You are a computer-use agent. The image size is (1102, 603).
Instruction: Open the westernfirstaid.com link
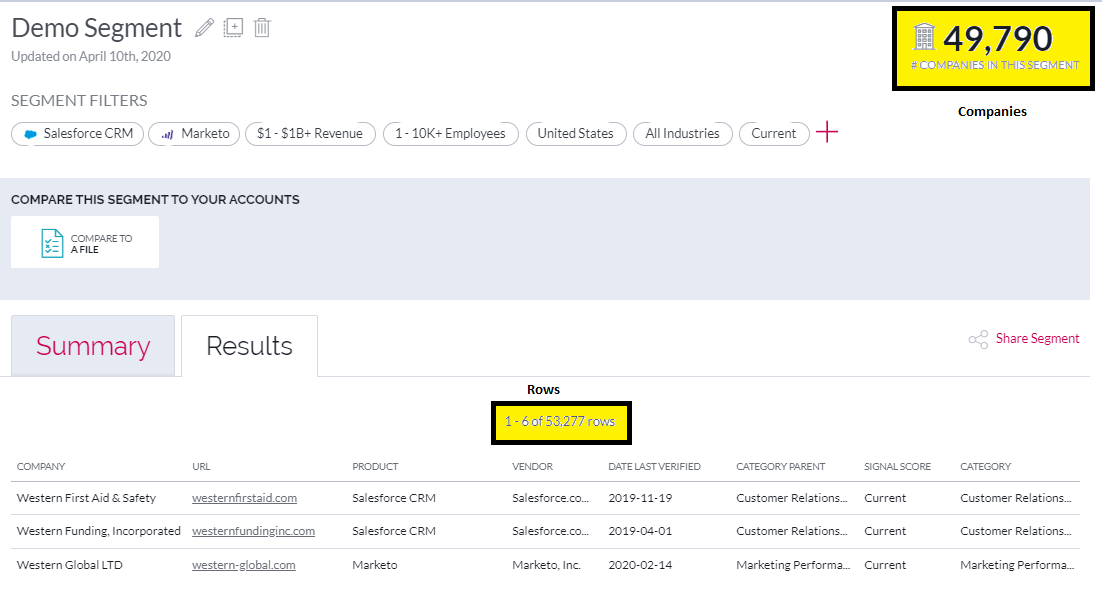(244, 498)
